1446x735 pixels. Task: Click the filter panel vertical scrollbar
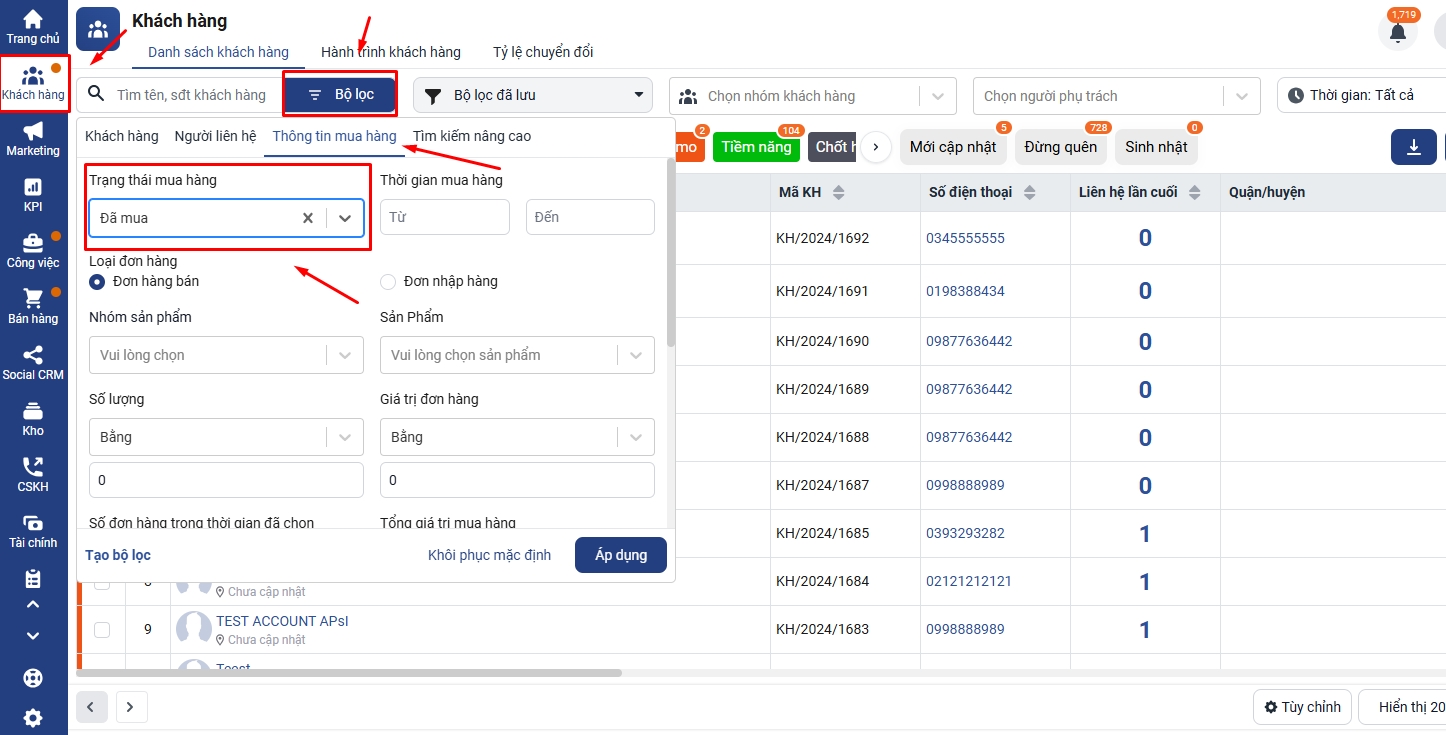click(x=671, y=260)
